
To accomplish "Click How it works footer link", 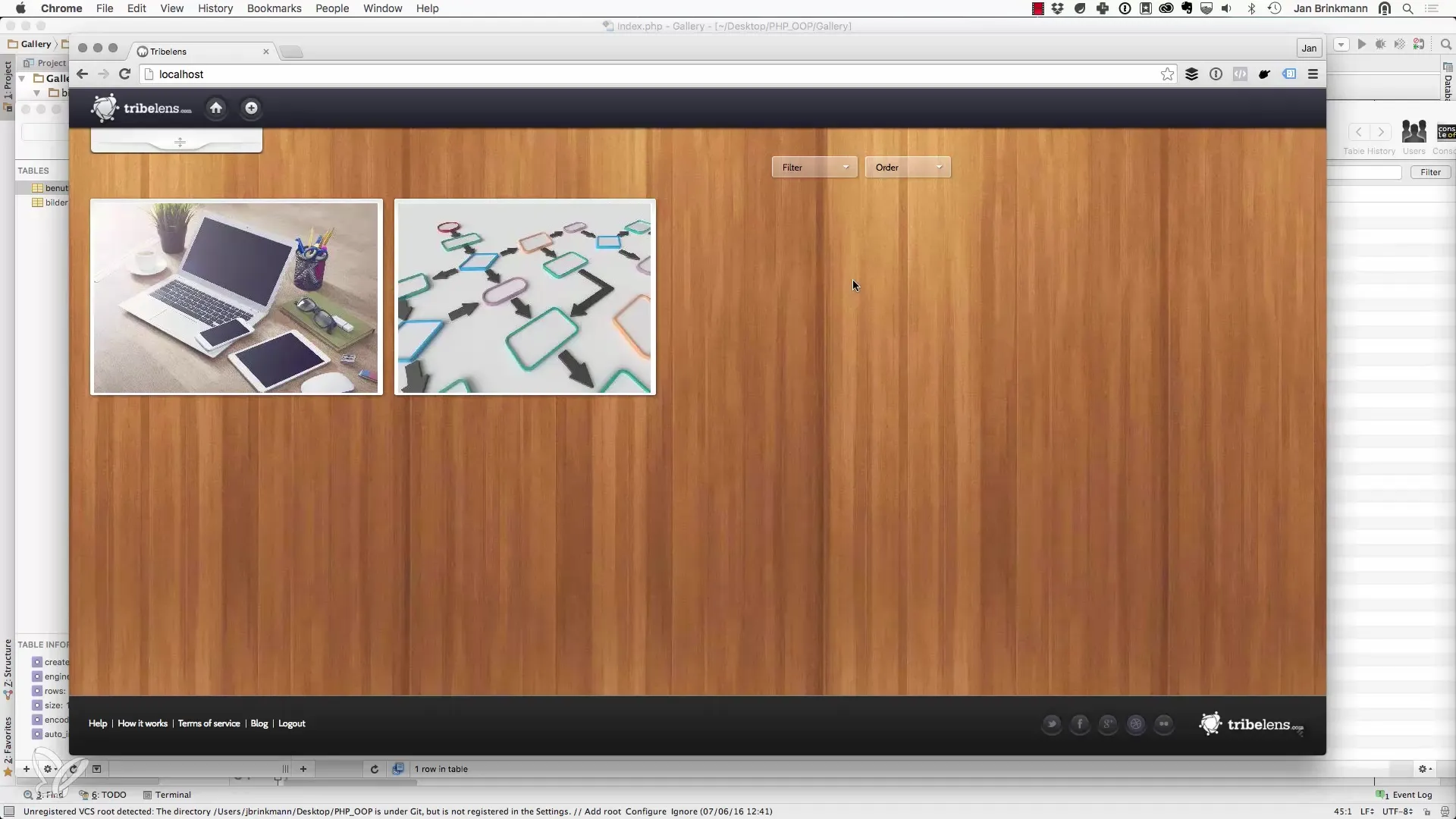I will 143,723.
